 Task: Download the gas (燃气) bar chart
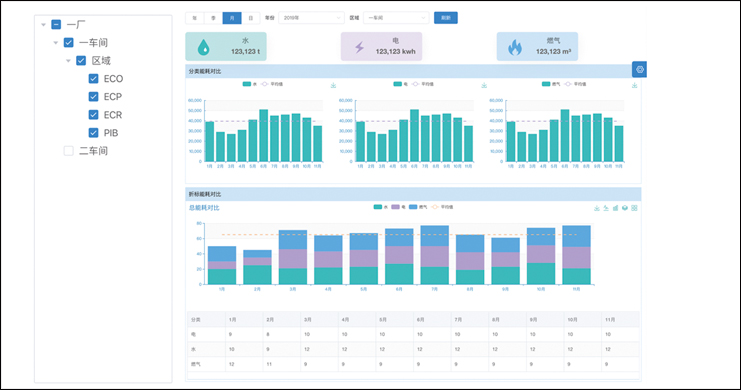coord(634,86)
